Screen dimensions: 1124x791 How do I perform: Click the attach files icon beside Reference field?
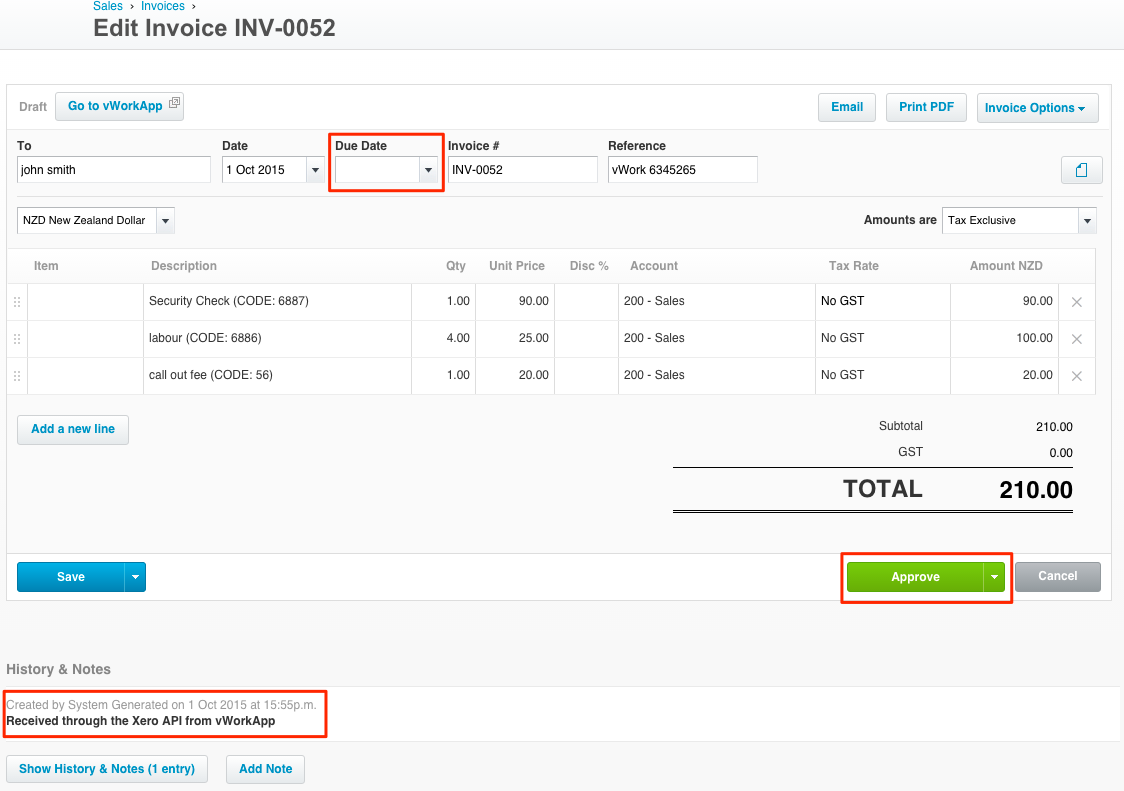1081,169
